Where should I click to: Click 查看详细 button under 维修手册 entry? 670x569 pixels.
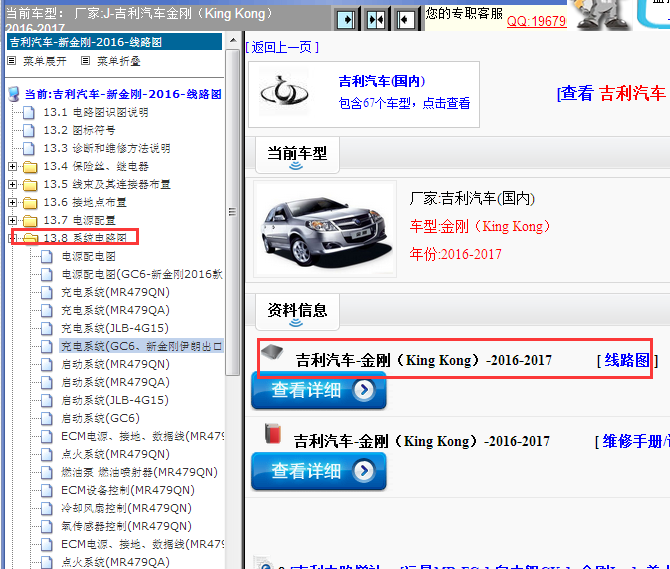pyautogui.click(x=319, y=471)
